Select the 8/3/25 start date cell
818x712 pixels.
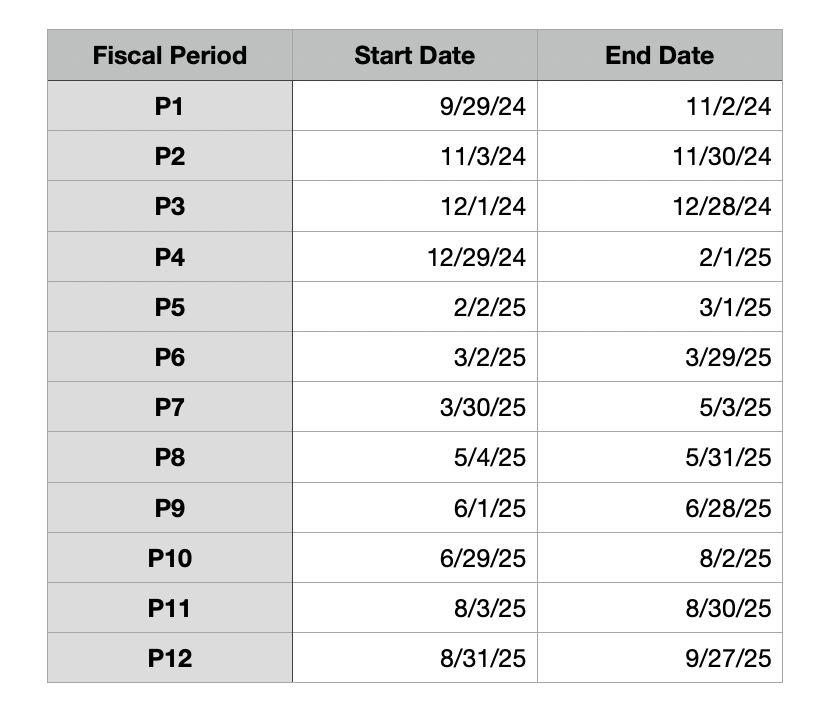(x=415, y=608)
